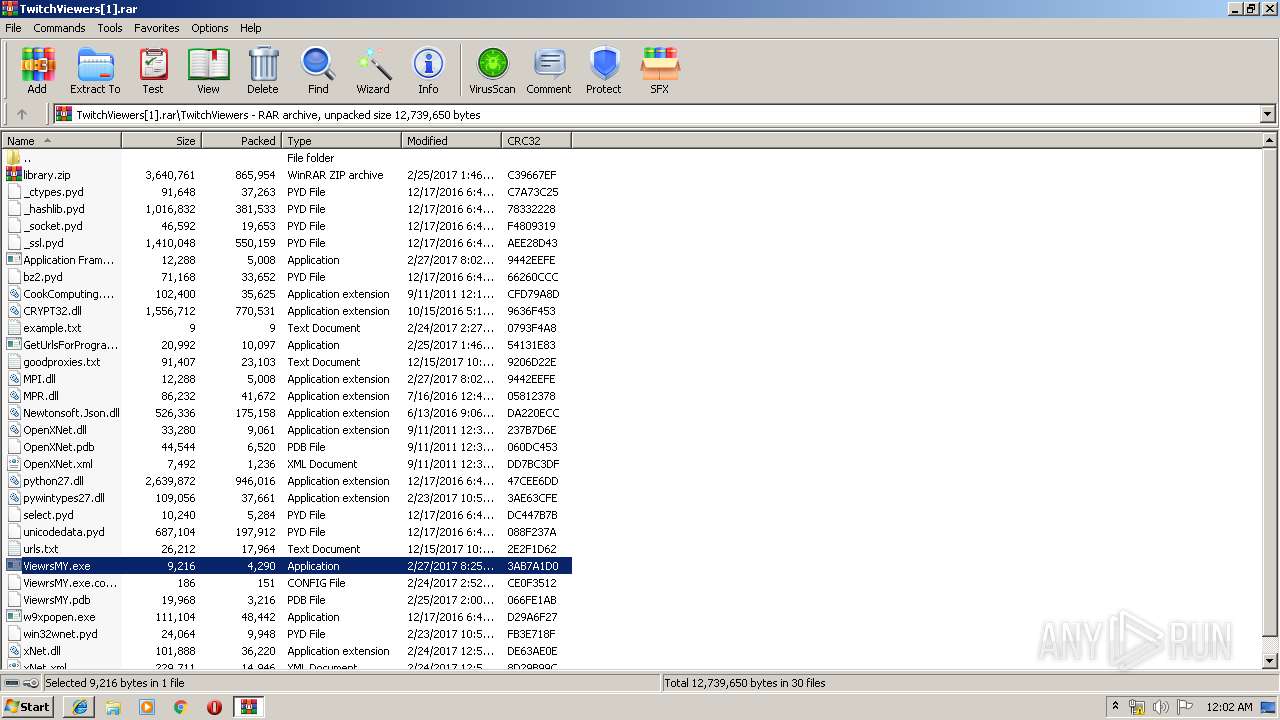Sort list by Size column header
This screenshot has height=720, width=1280.
[161, 141]
